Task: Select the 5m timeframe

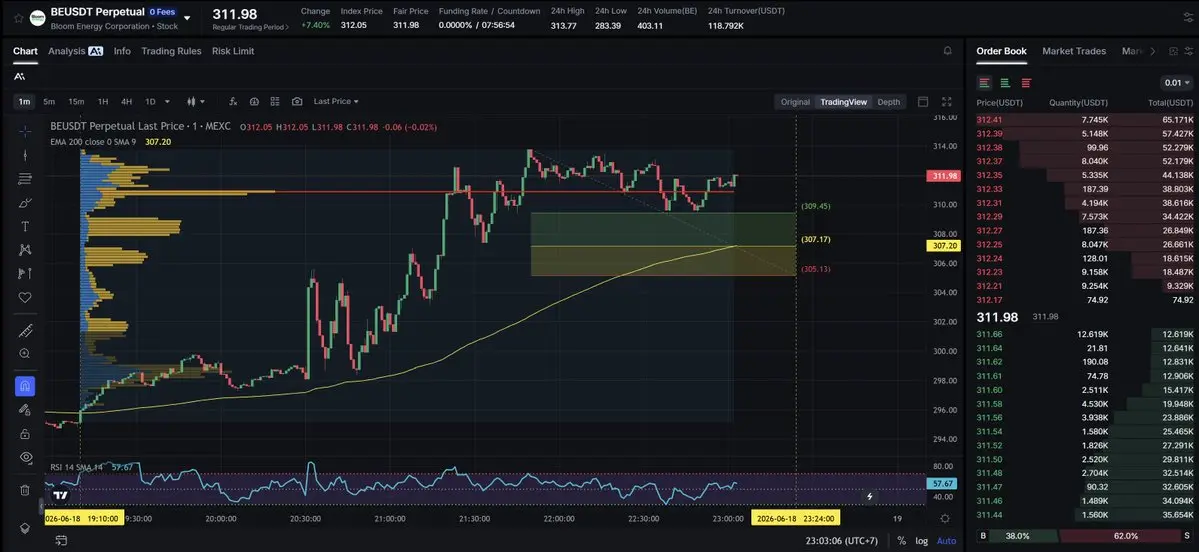Action: (x=49, y=102)
